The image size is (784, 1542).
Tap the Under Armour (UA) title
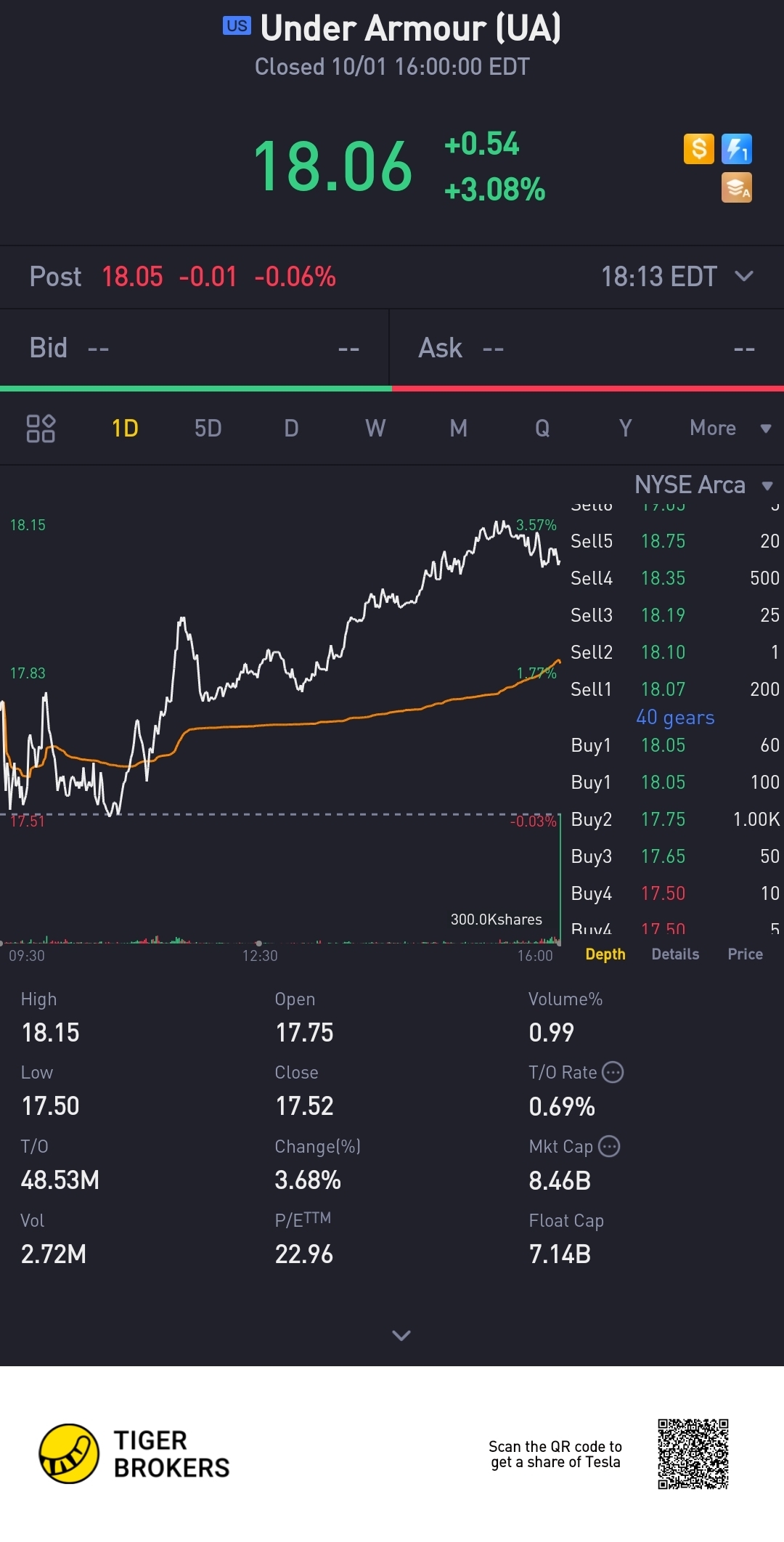tap(411, 28)
